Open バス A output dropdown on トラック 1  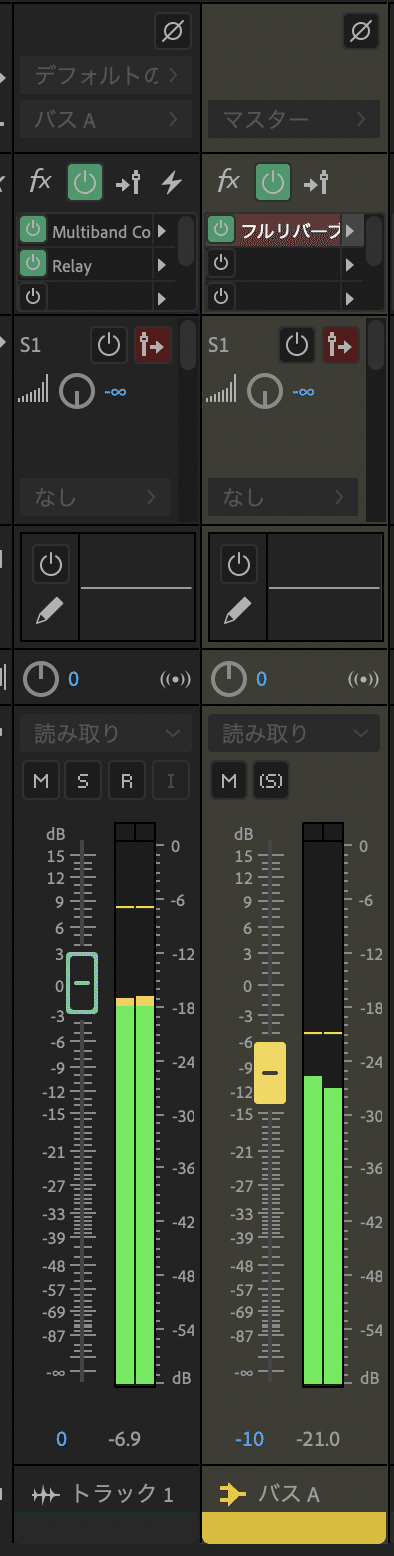105,120
